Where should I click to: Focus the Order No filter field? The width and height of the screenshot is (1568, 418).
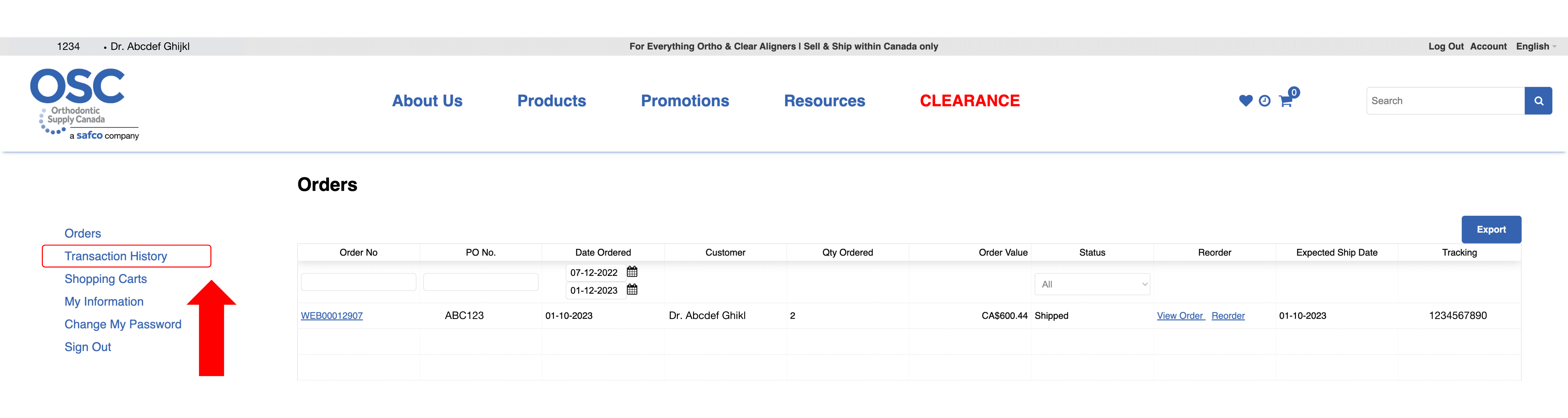point(358,282)
